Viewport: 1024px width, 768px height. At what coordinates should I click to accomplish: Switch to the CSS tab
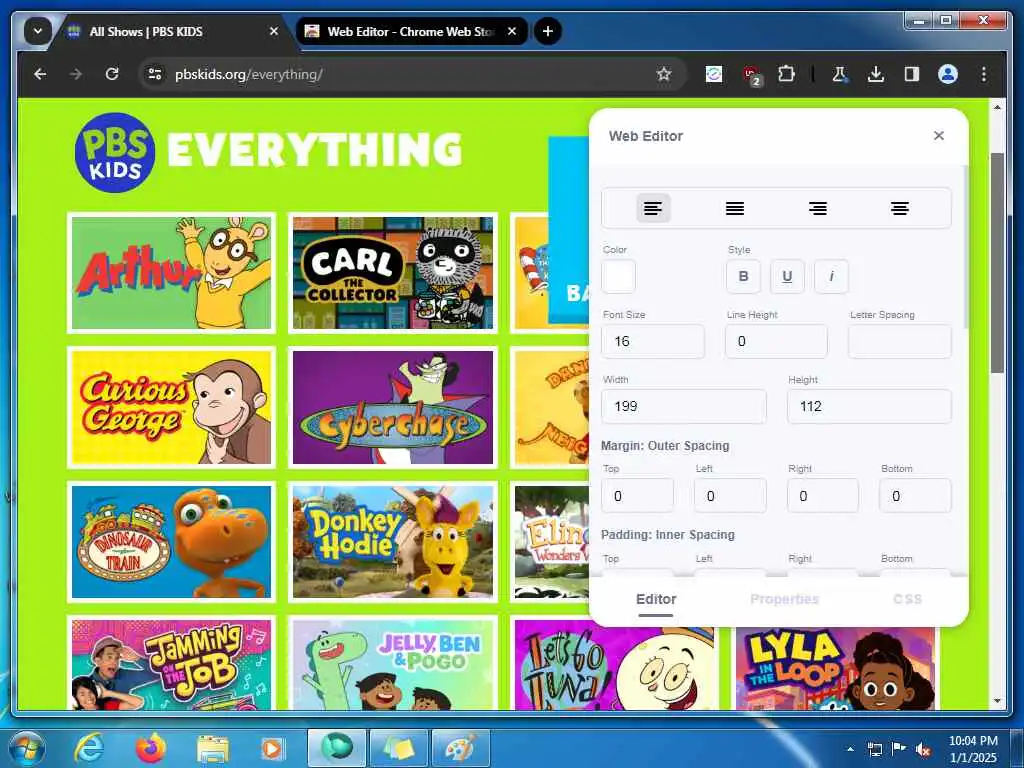click(x=907, y=599)
